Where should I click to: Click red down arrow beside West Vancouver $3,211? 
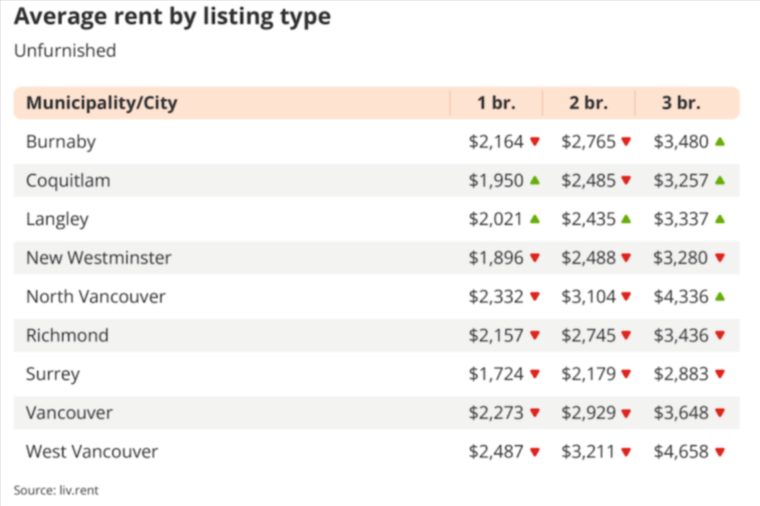[627, 452]
